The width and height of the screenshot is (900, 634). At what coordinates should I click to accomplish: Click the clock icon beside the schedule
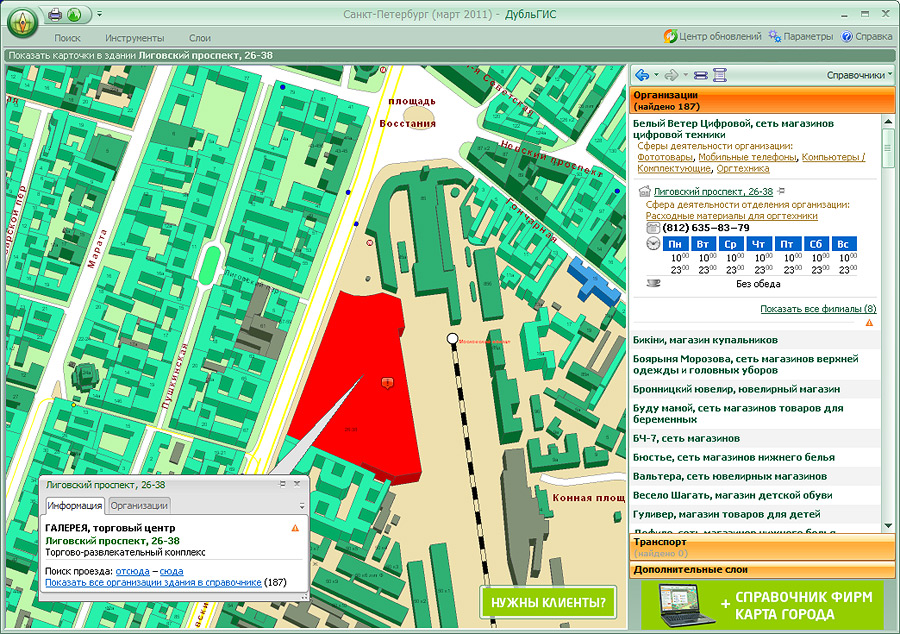tap(653, 243)
